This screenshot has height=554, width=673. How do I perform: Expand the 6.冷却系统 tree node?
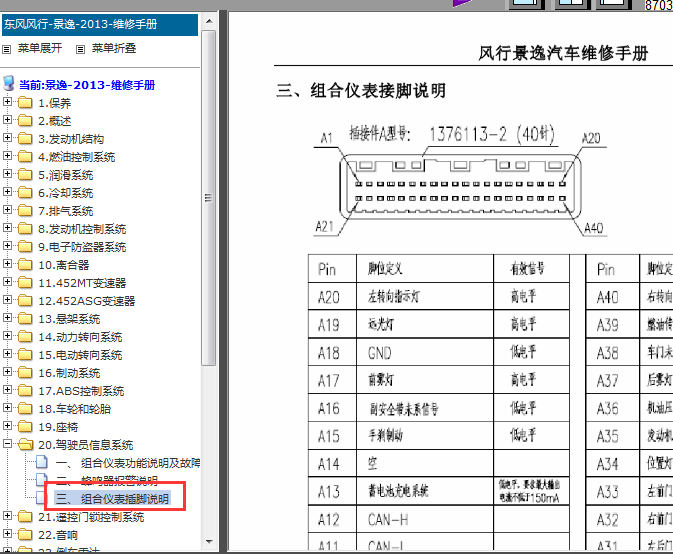tap(7, 192)
